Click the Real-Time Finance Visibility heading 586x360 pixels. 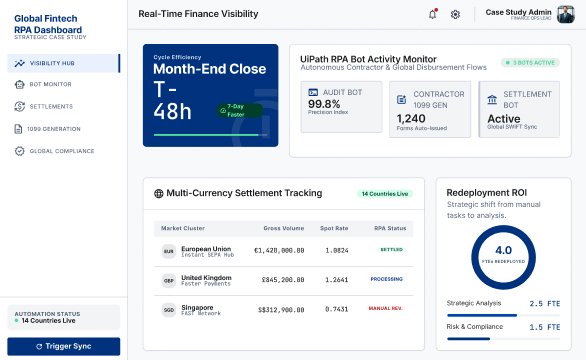pos(198,14)
